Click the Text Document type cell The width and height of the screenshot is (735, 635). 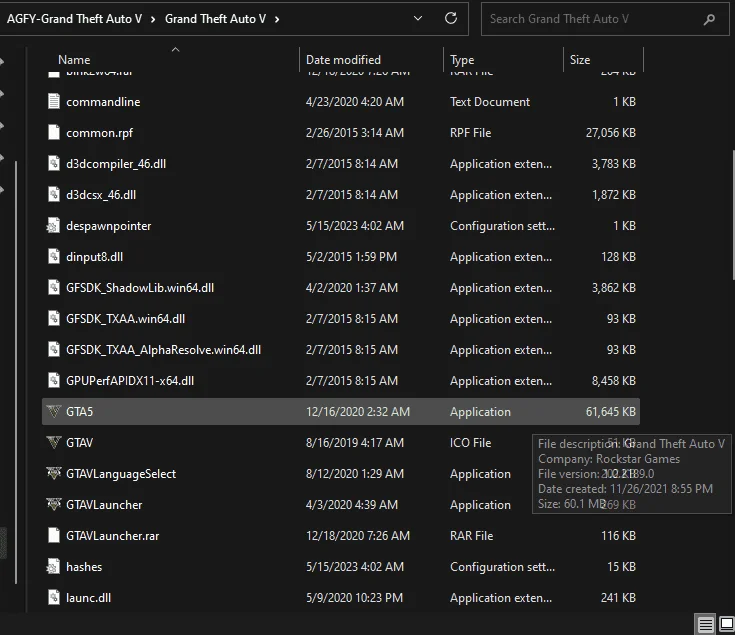pos(490,102)
